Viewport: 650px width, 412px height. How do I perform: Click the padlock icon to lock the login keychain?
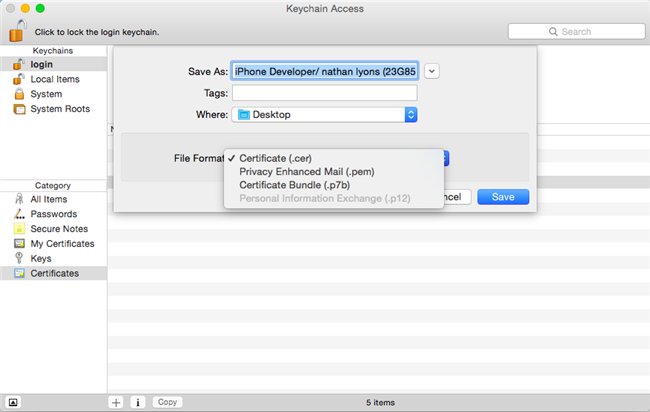tap(17, 31)
